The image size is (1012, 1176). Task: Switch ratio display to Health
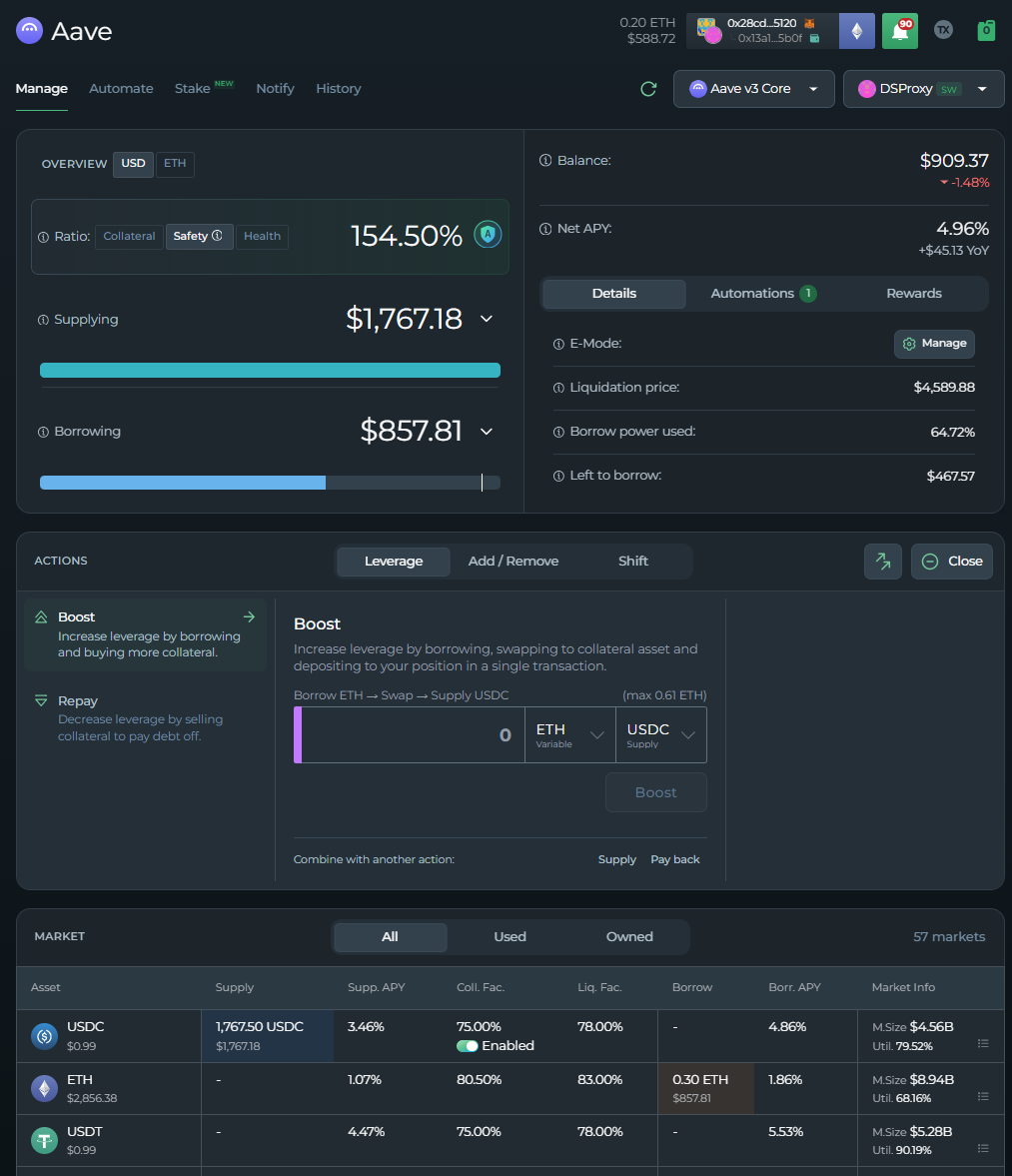(262, 237)
